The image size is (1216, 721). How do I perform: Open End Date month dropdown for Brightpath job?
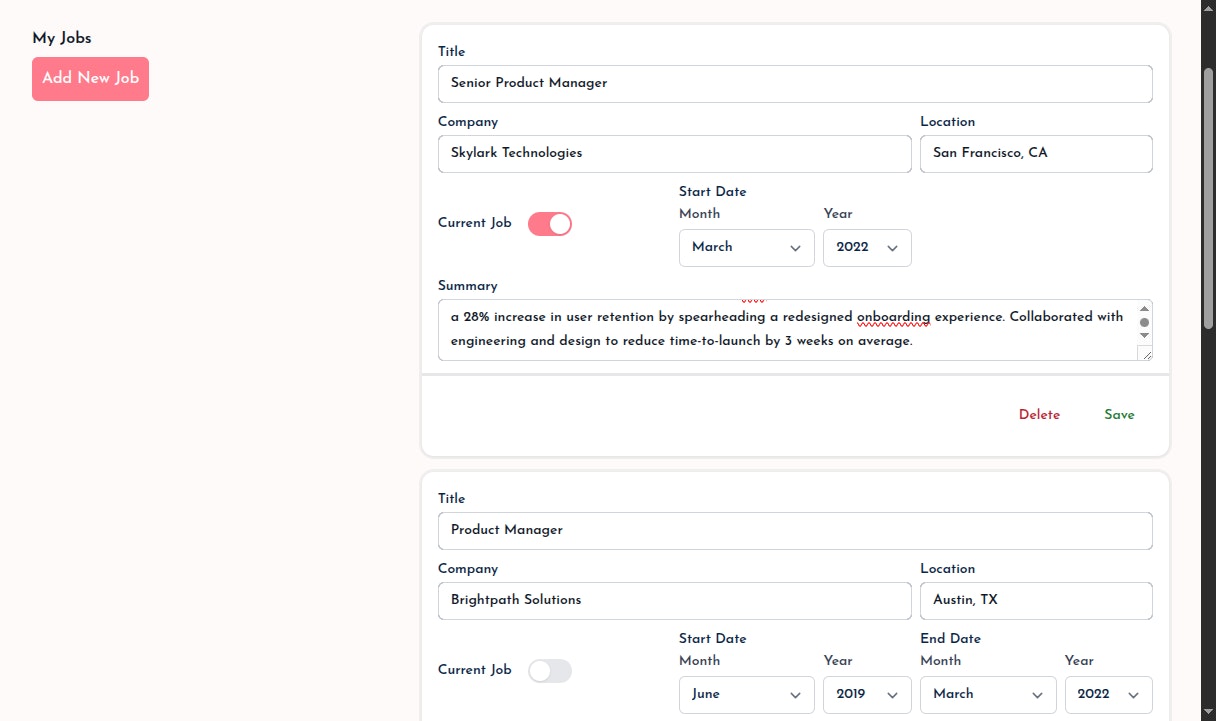click(x=987, y=695)
